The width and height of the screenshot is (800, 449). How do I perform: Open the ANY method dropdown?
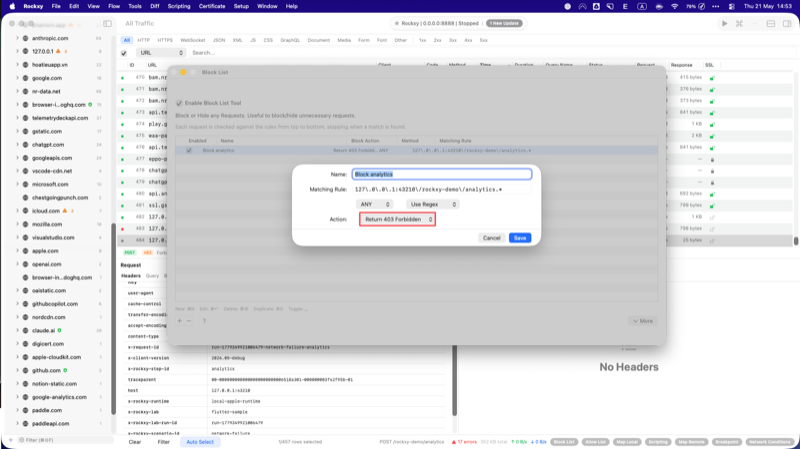374,204
